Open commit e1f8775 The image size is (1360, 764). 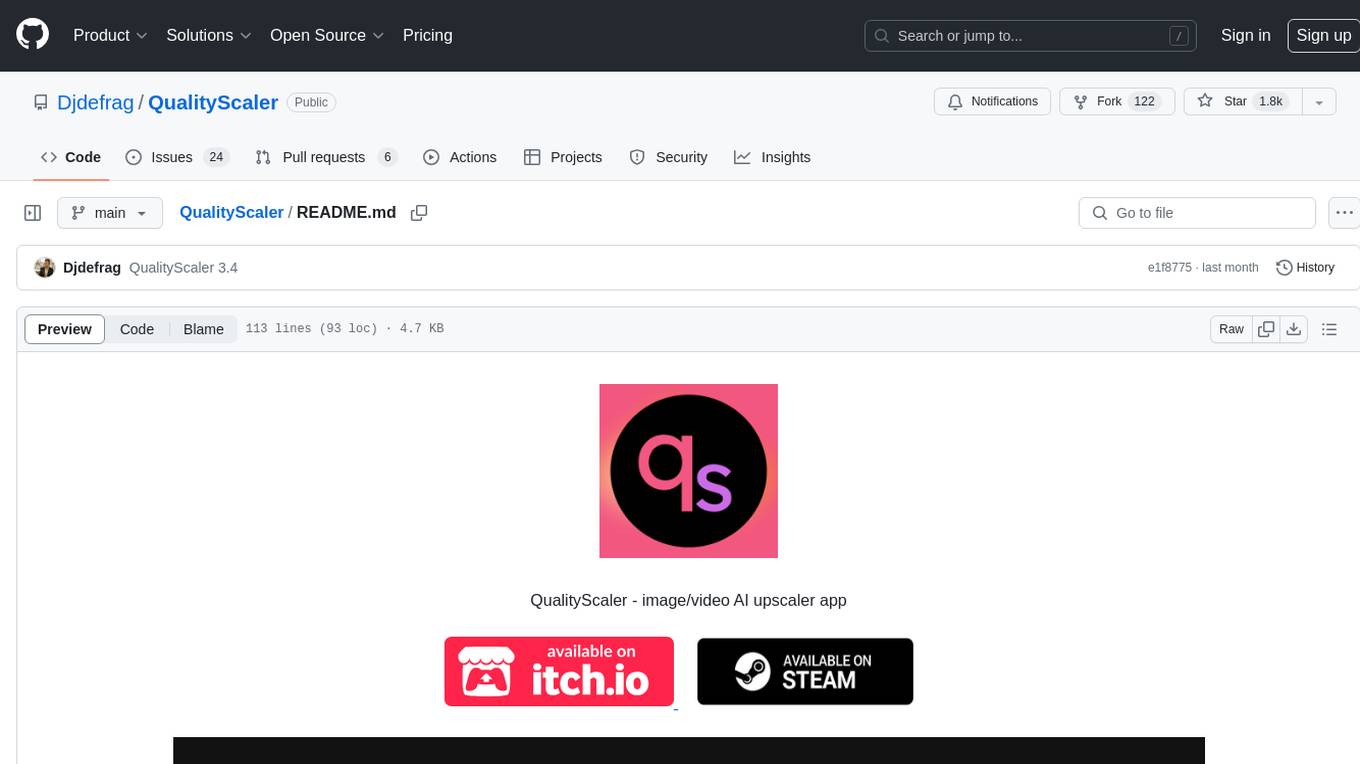(x=1170, y=268)
